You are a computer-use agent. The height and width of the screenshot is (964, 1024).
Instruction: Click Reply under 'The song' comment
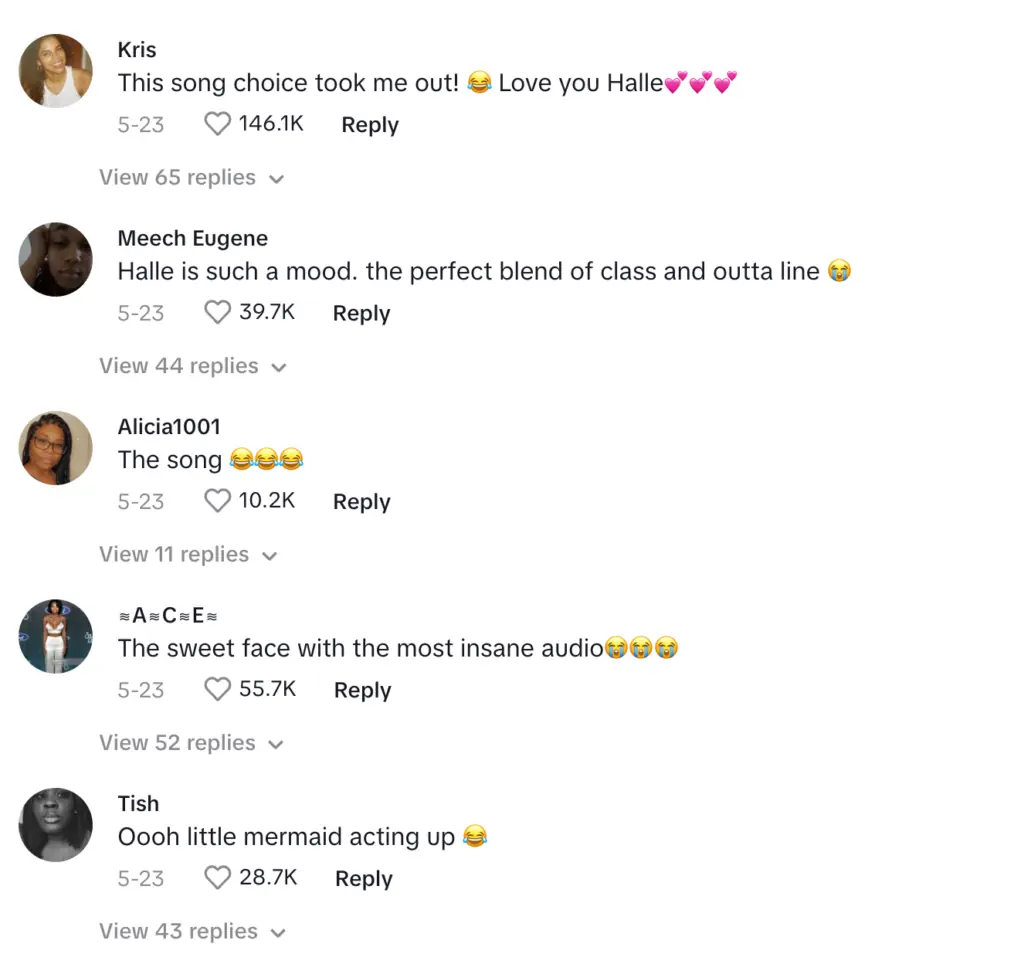pyautogui.click(x=361, y=502)
